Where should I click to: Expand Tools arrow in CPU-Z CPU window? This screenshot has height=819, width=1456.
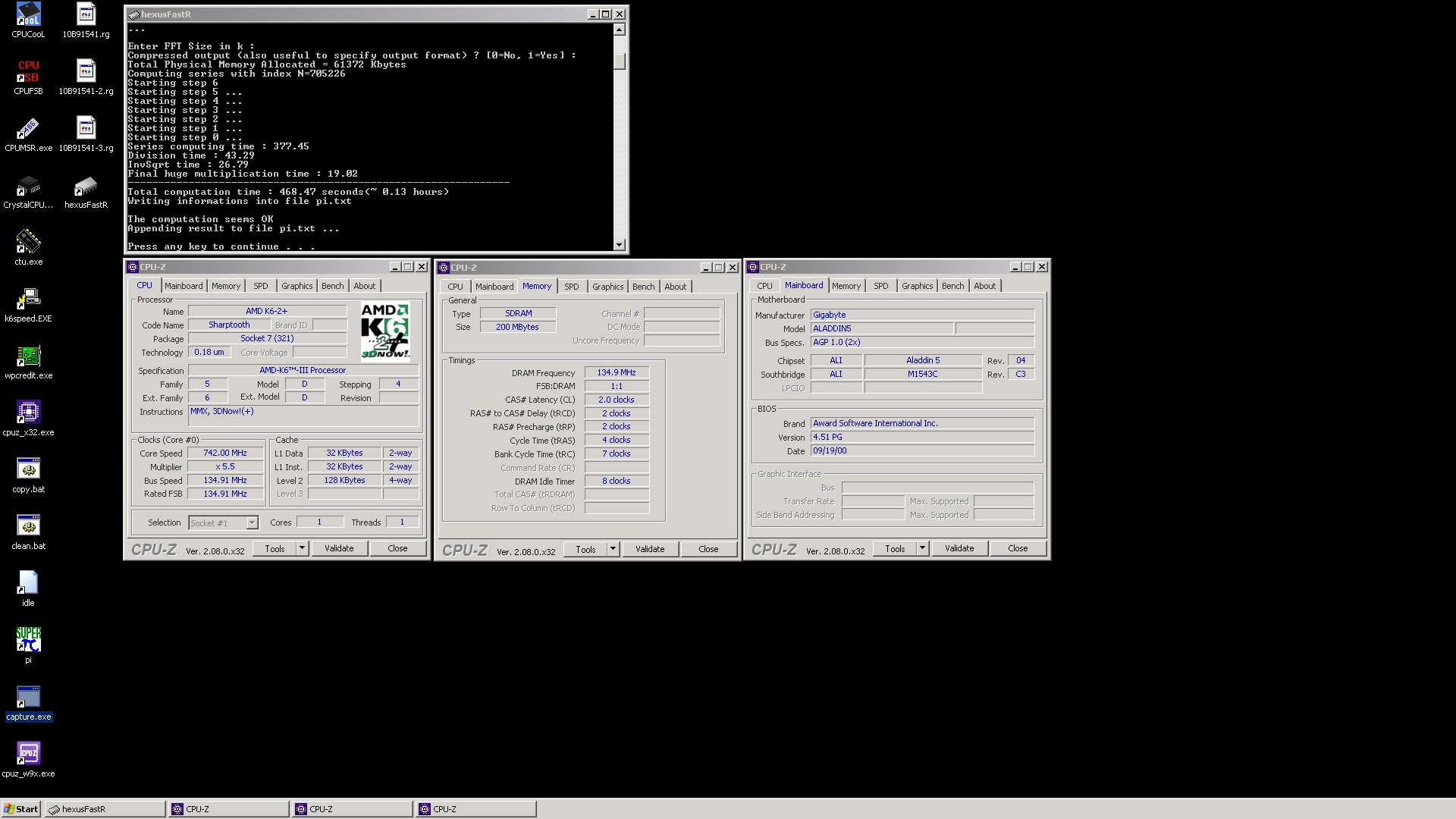coord(302,548)
